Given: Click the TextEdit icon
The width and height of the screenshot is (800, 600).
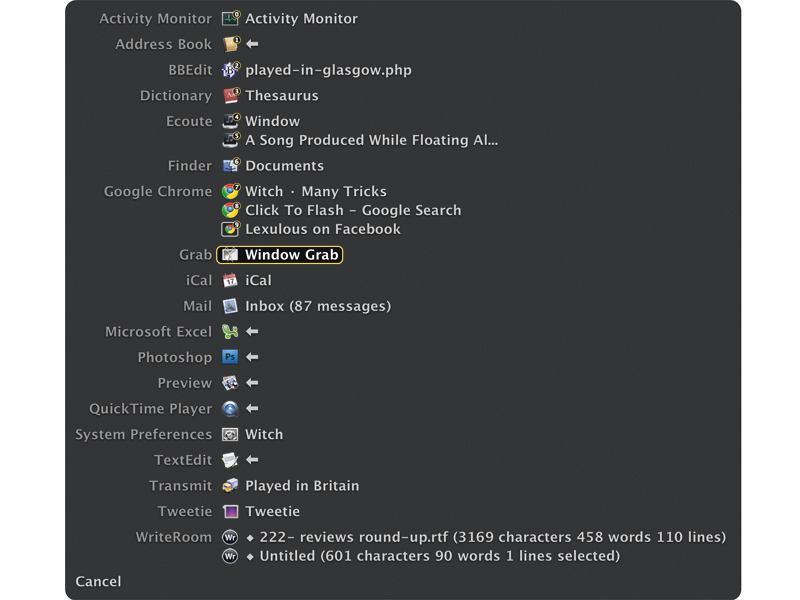Looking at the screenshot, I should [230, 460].
